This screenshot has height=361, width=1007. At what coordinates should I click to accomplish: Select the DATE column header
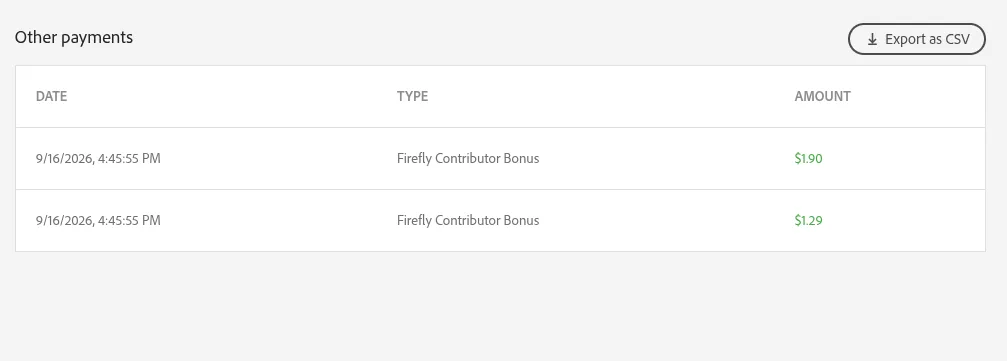[x=51, y=96]
